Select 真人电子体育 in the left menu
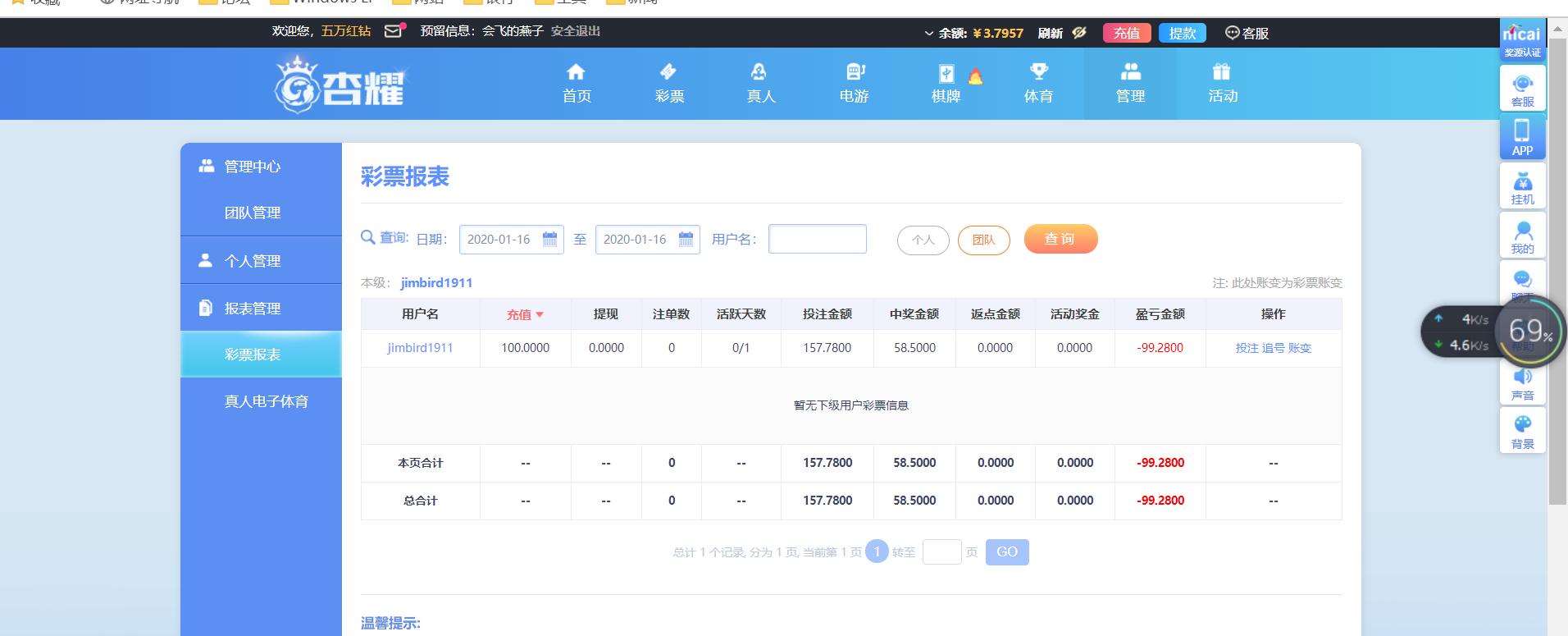The image size is (1568, 636). (261, 401)
